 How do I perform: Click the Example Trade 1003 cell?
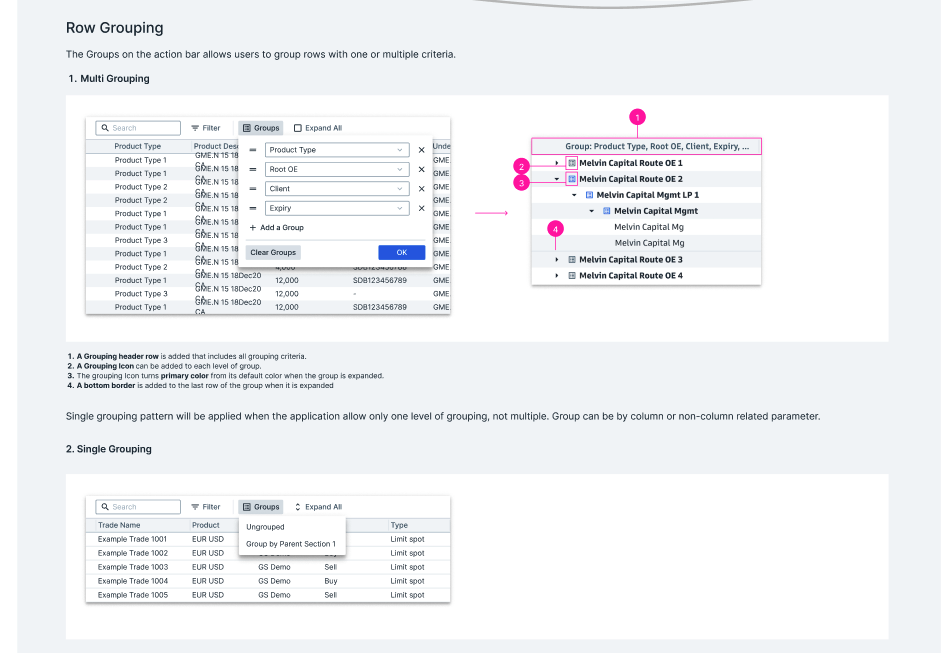133,567
